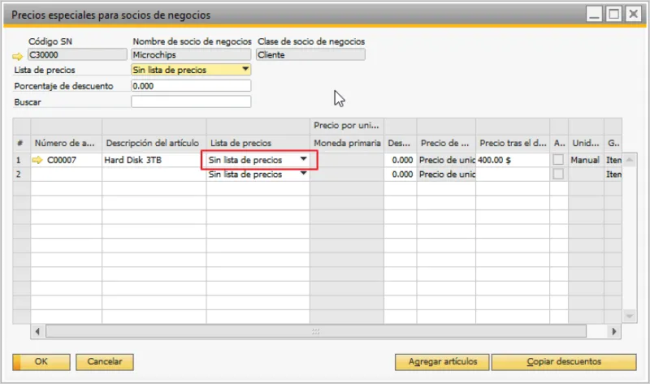650x384 pixels.
Task: Click the Copiar descuentos button
Action: 564,362
